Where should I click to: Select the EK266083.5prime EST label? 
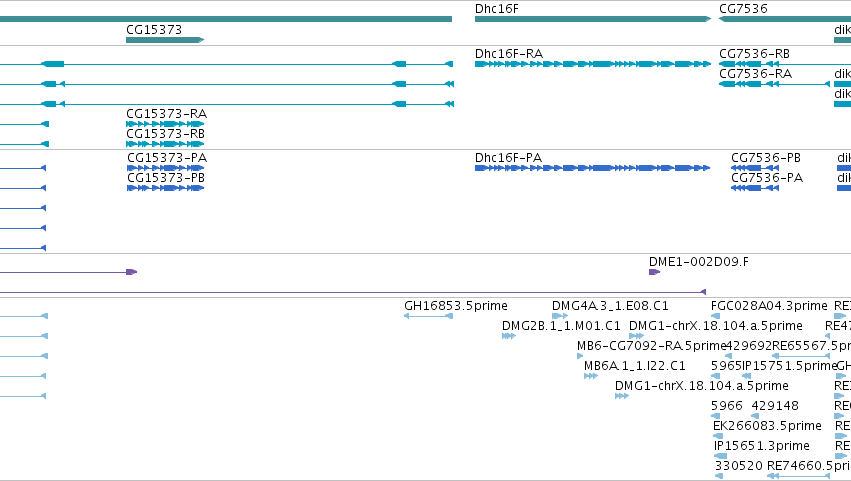pos(767,426)
